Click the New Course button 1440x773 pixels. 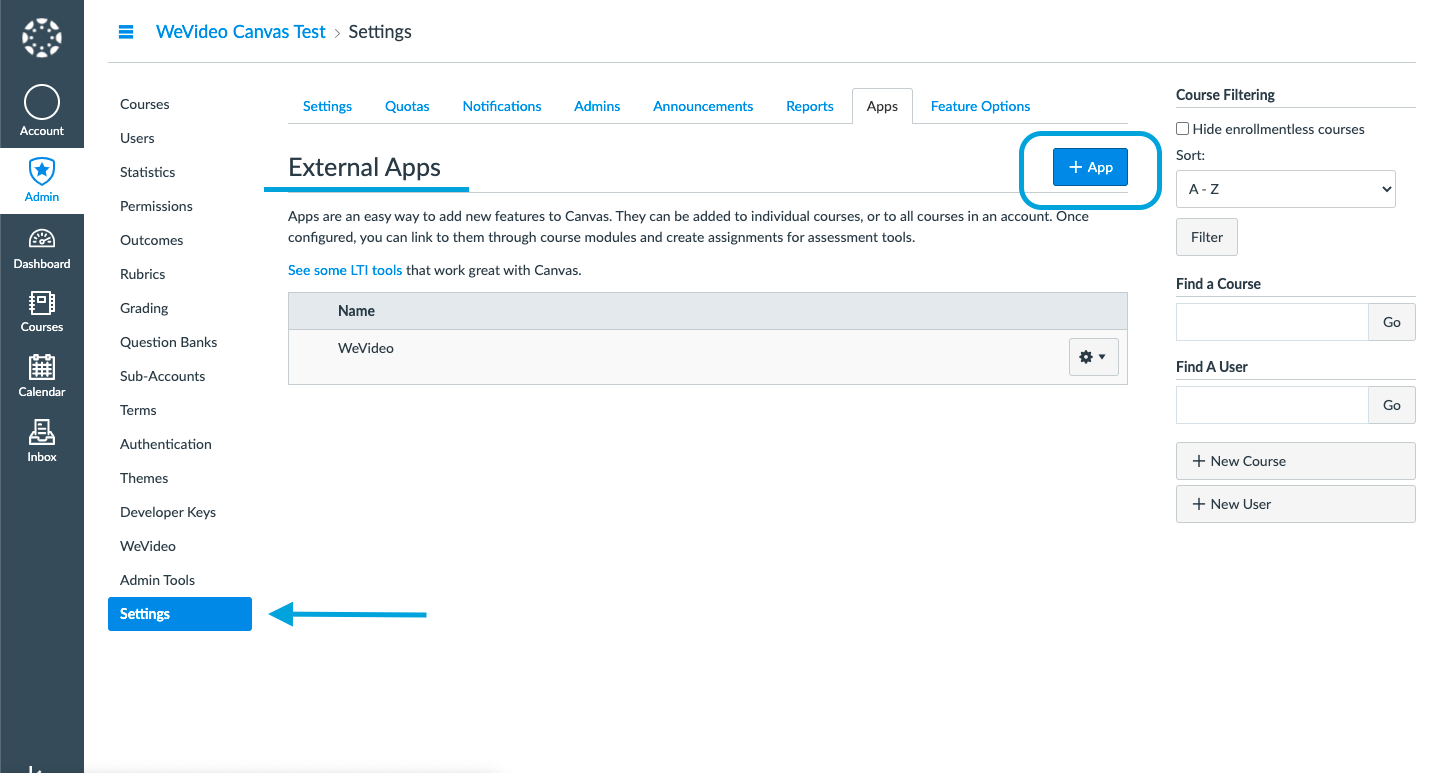click(x=1296, y=461)
